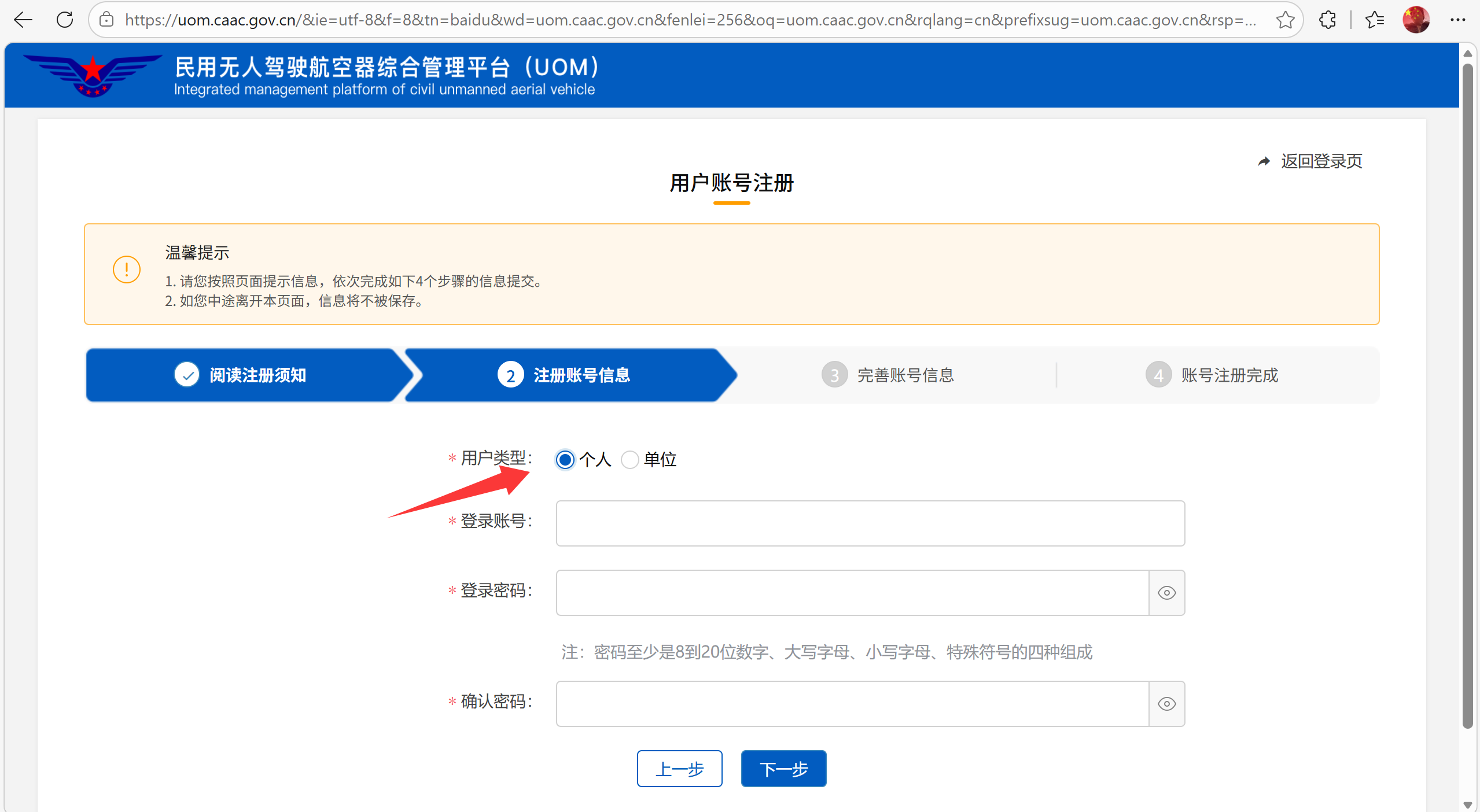
Task: Go back with the browser back arrow
Action: 23,20
